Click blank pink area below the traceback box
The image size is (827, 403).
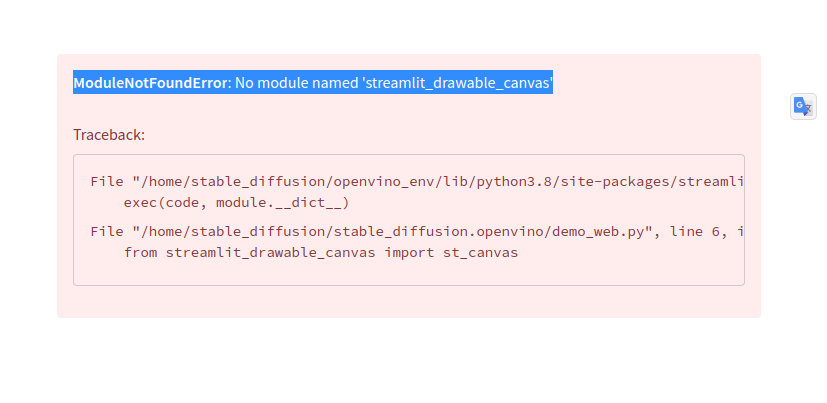coord(409,302)
